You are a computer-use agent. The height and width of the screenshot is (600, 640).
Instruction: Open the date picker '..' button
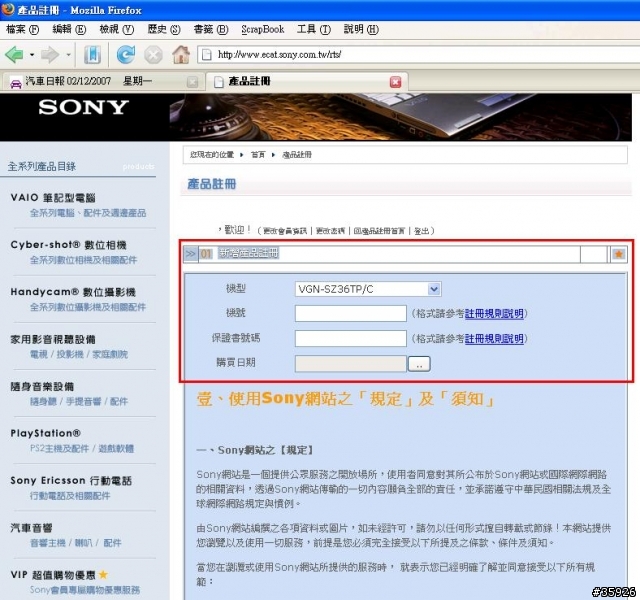[x=419, y=364]
